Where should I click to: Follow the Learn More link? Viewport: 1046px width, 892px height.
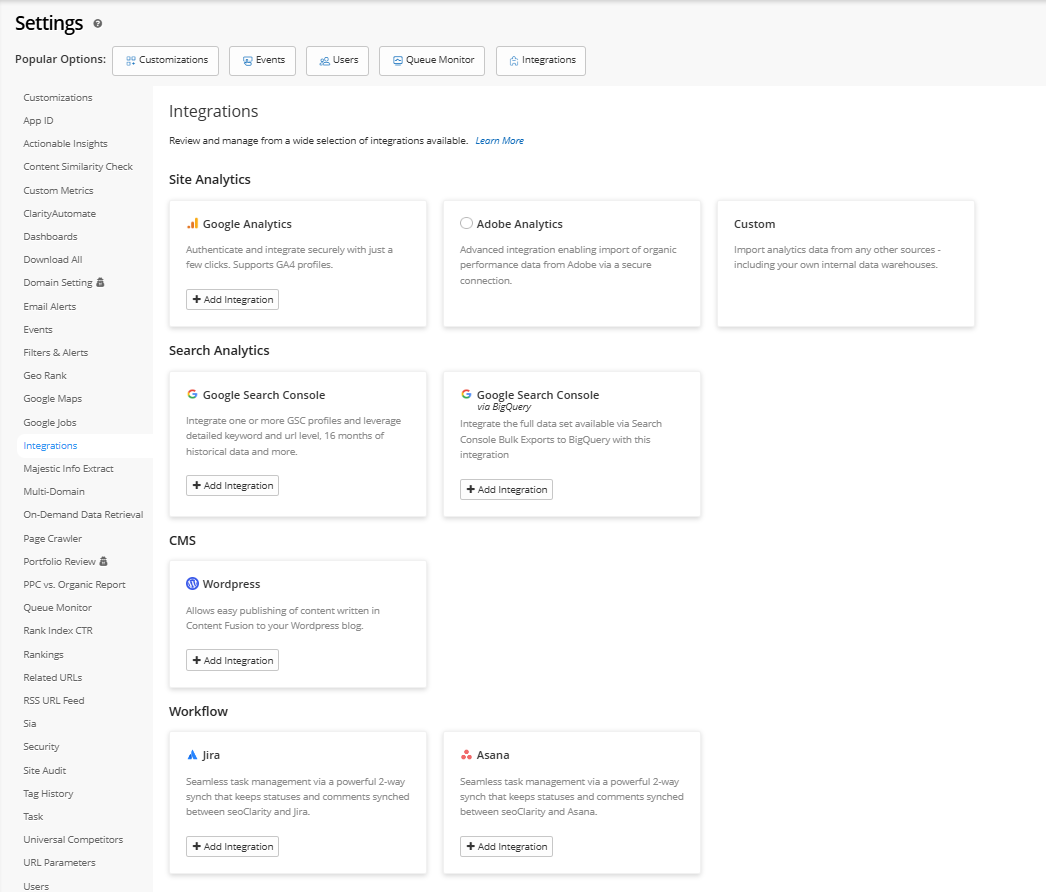[x=499, y=141]
